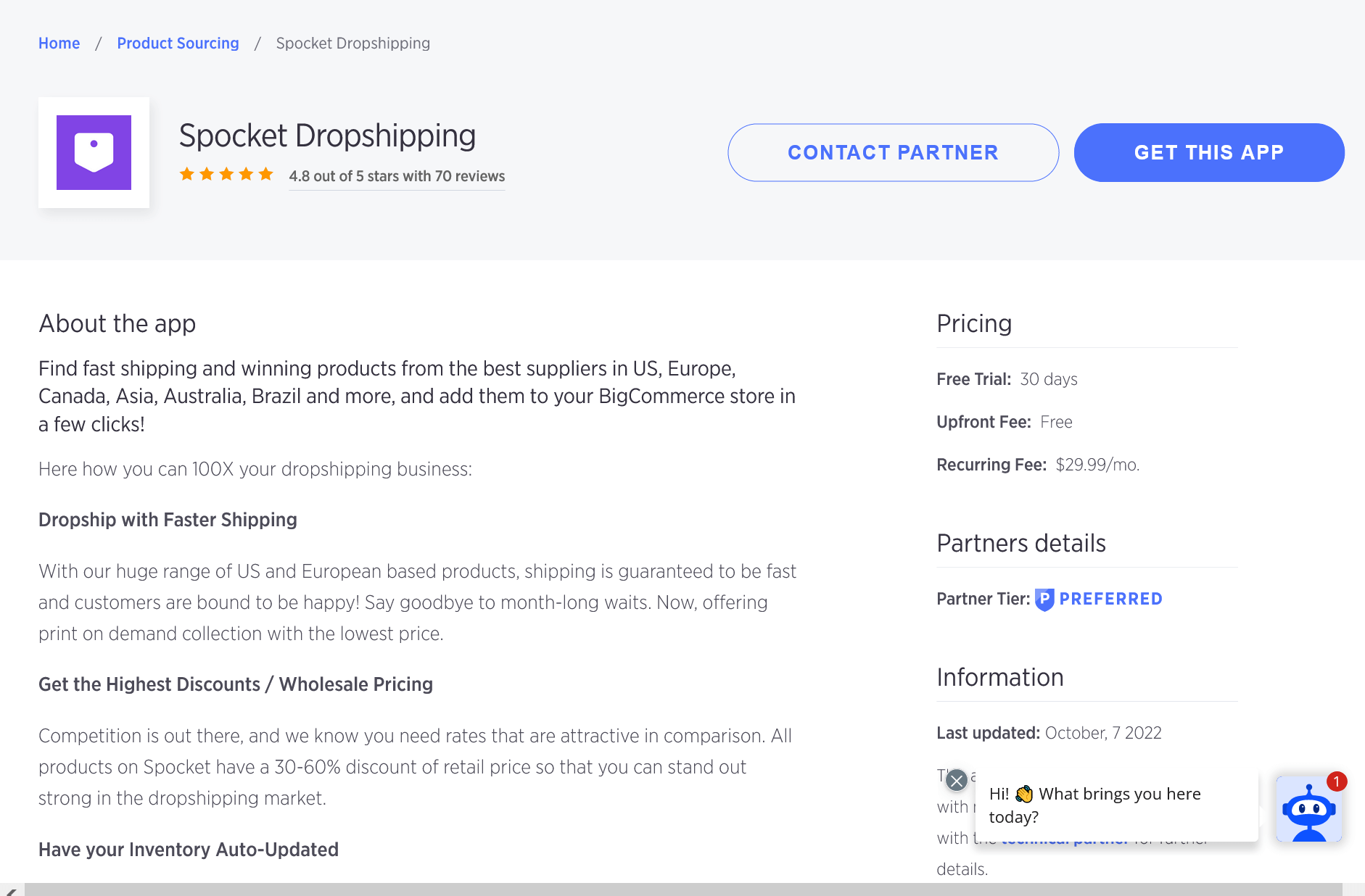Click the paragraph about US and European products
Image resolution: width=1365 pixels, height=896 pixels.
pos(417,602)
